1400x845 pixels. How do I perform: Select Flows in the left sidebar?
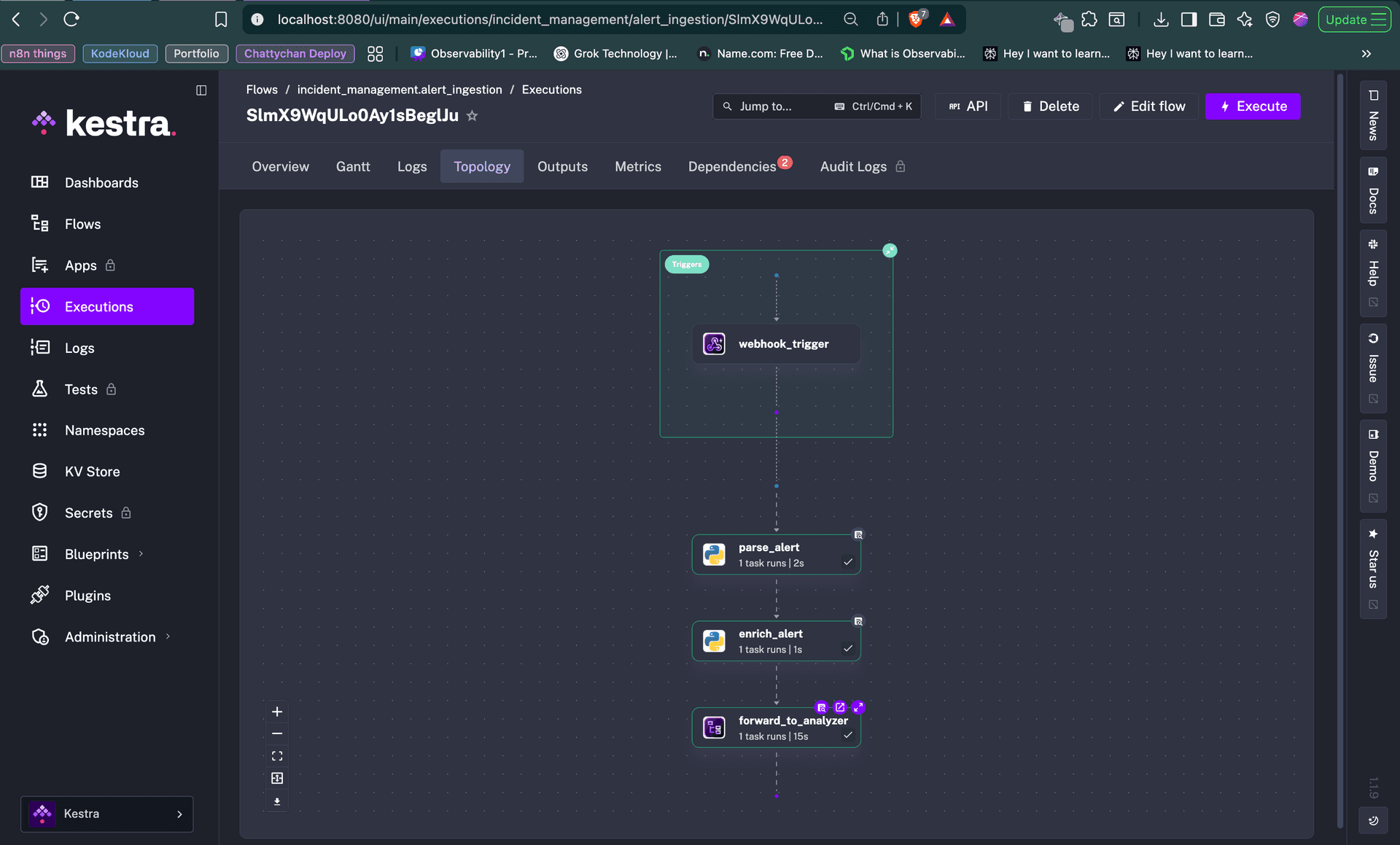click(x=82, y=224)
